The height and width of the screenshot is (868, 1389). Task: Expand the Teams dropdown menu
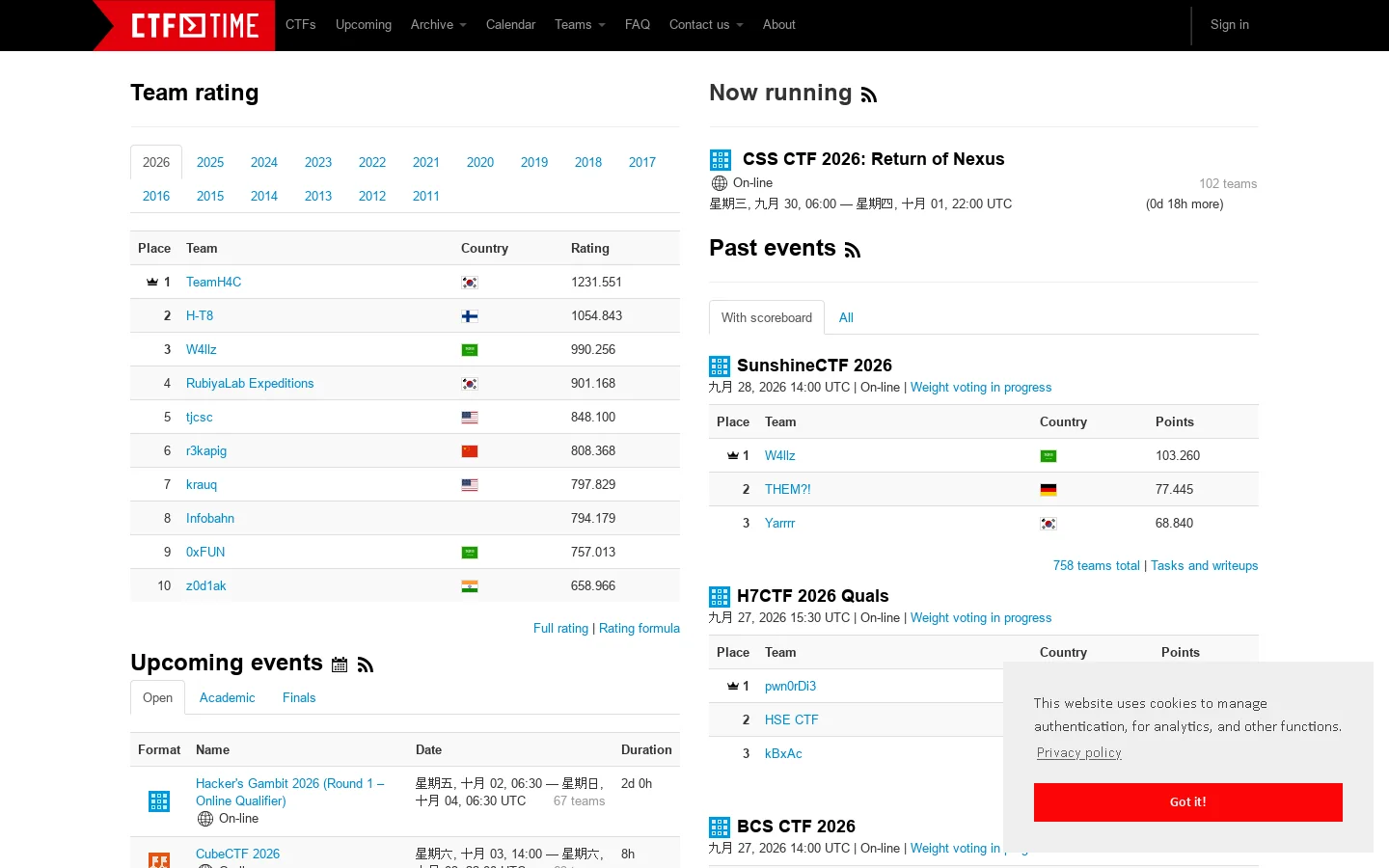pyautogui.click(x=580, y=25)
